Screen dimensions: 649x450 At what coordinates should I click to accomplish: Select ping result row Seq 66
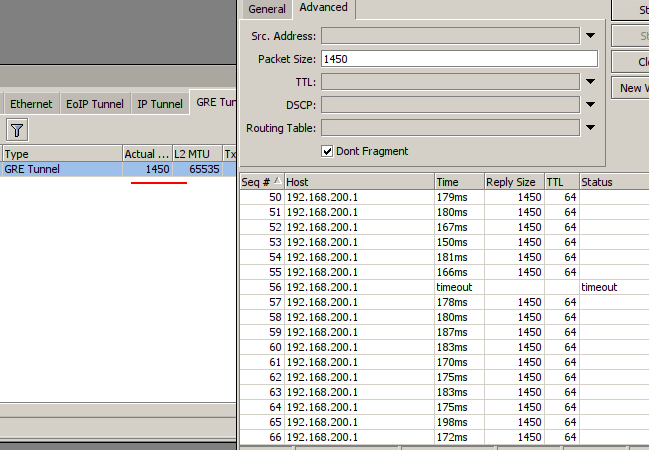(444, 437)
